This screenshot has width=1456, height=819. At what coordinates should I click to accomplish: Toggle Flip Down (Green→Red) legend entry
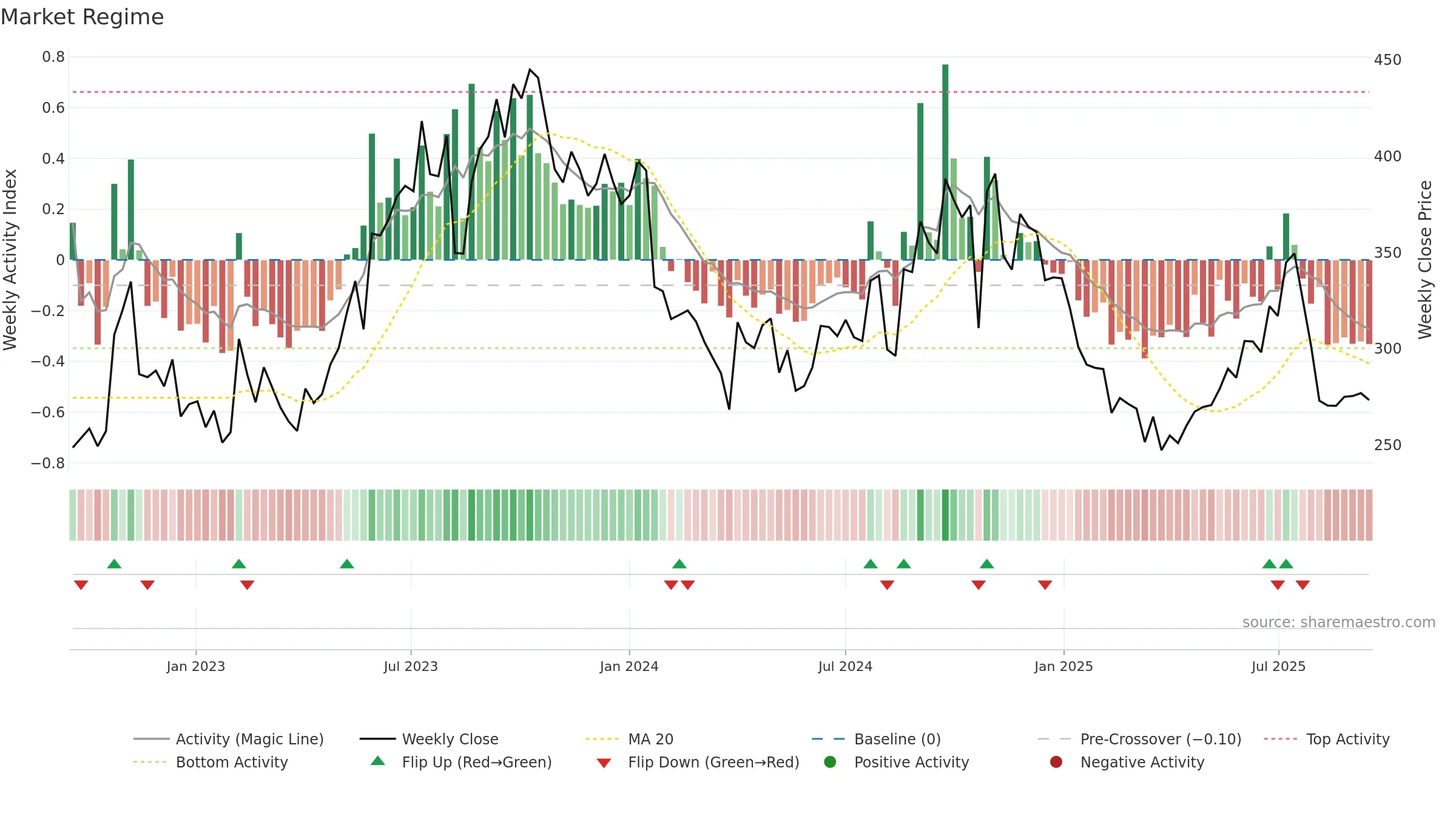tap(698, 762)
